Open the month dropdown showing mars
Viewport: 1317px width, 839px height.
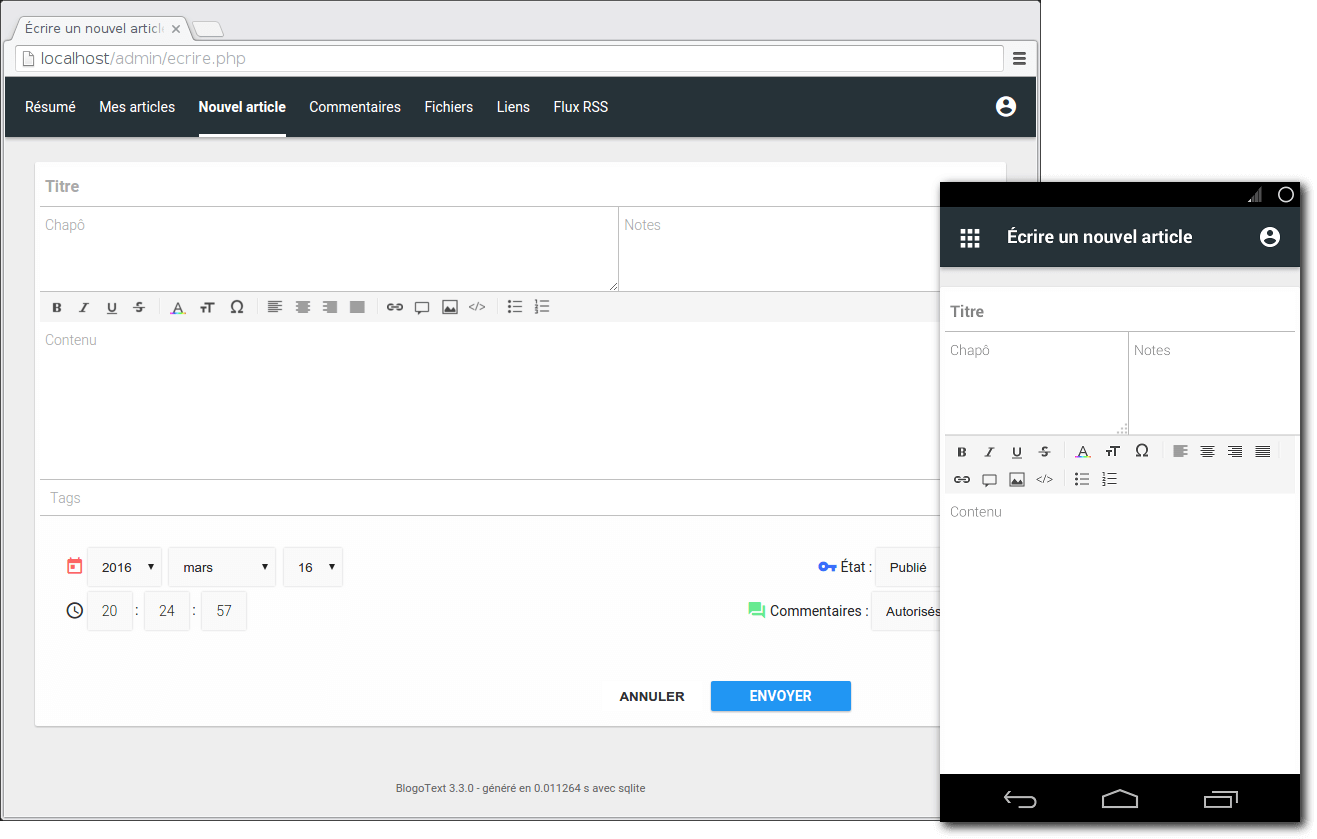click(x=221, y=567)
